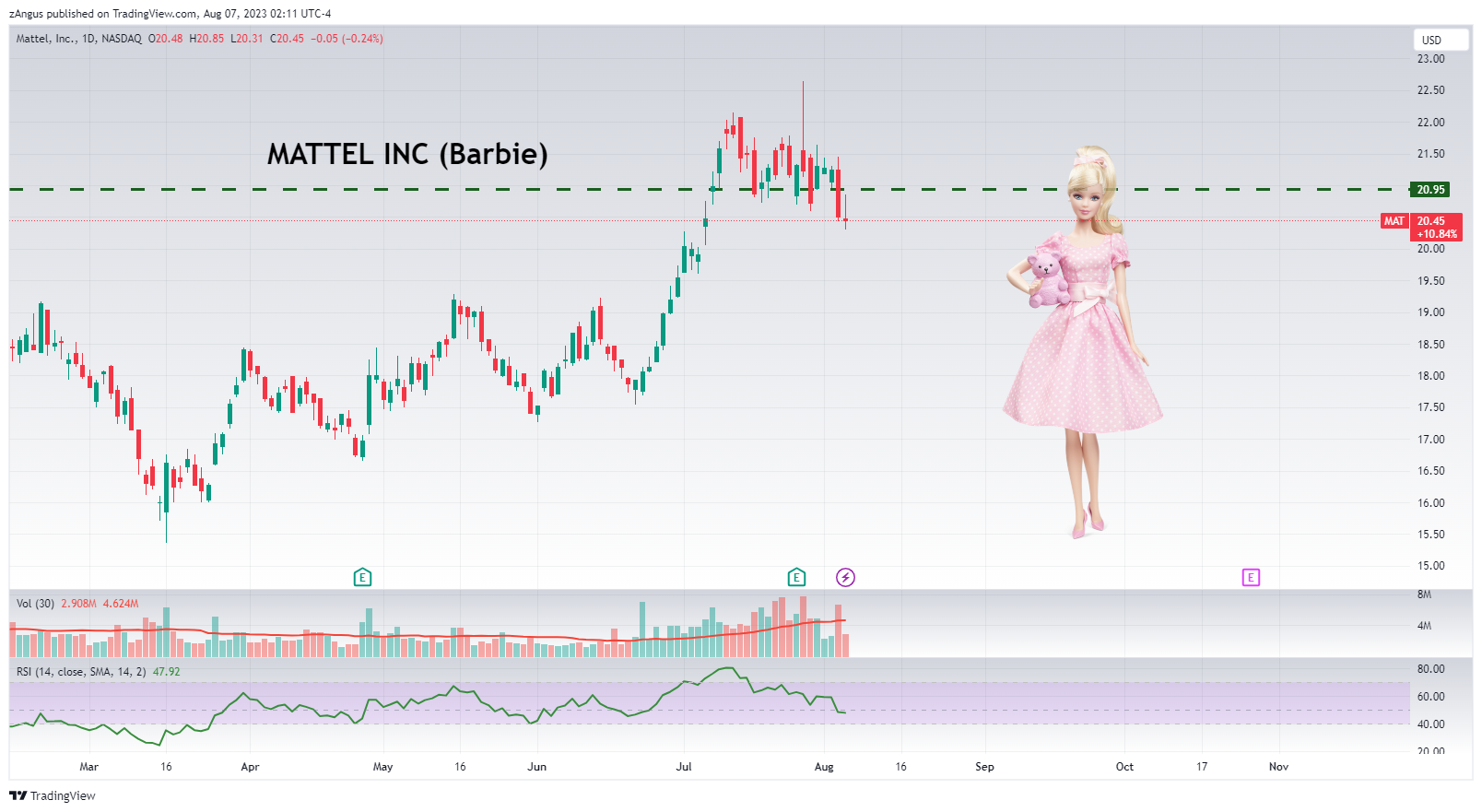Click the 'Aug' label on time axis
The height and width of the screenshot is (812, 1482).
point(824,767)
